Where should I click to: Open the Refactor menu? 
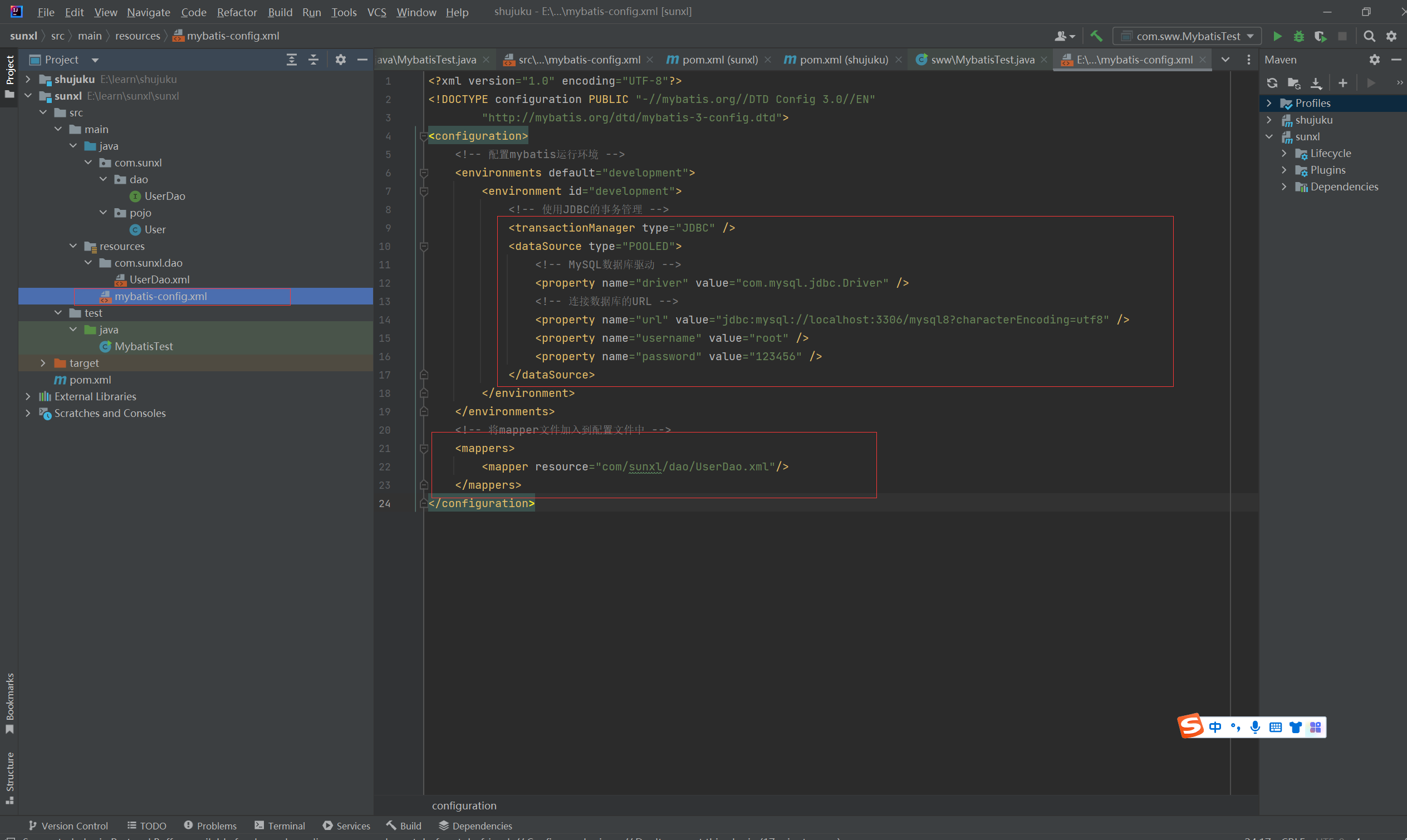point(237,12)
